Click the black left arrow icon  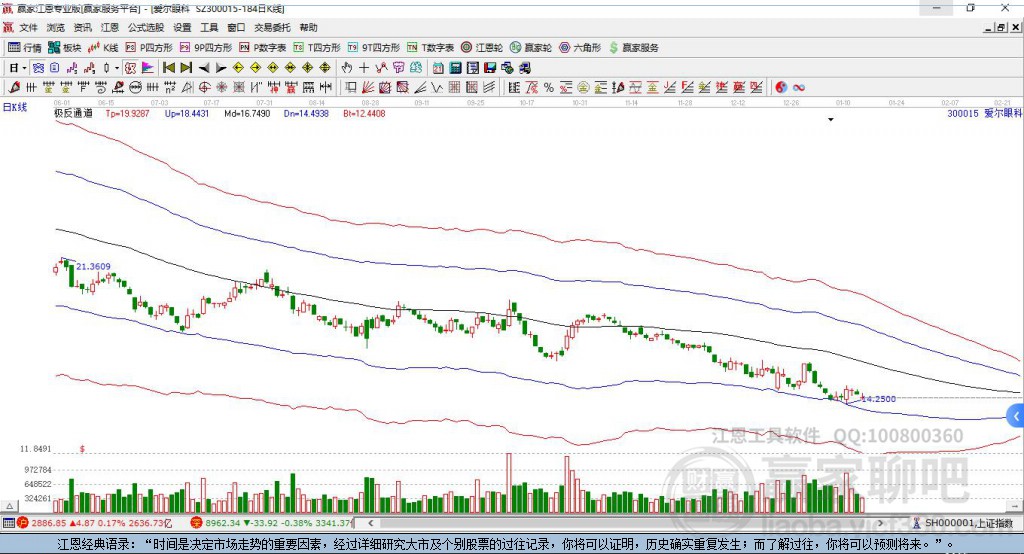(x=204, y=68)
